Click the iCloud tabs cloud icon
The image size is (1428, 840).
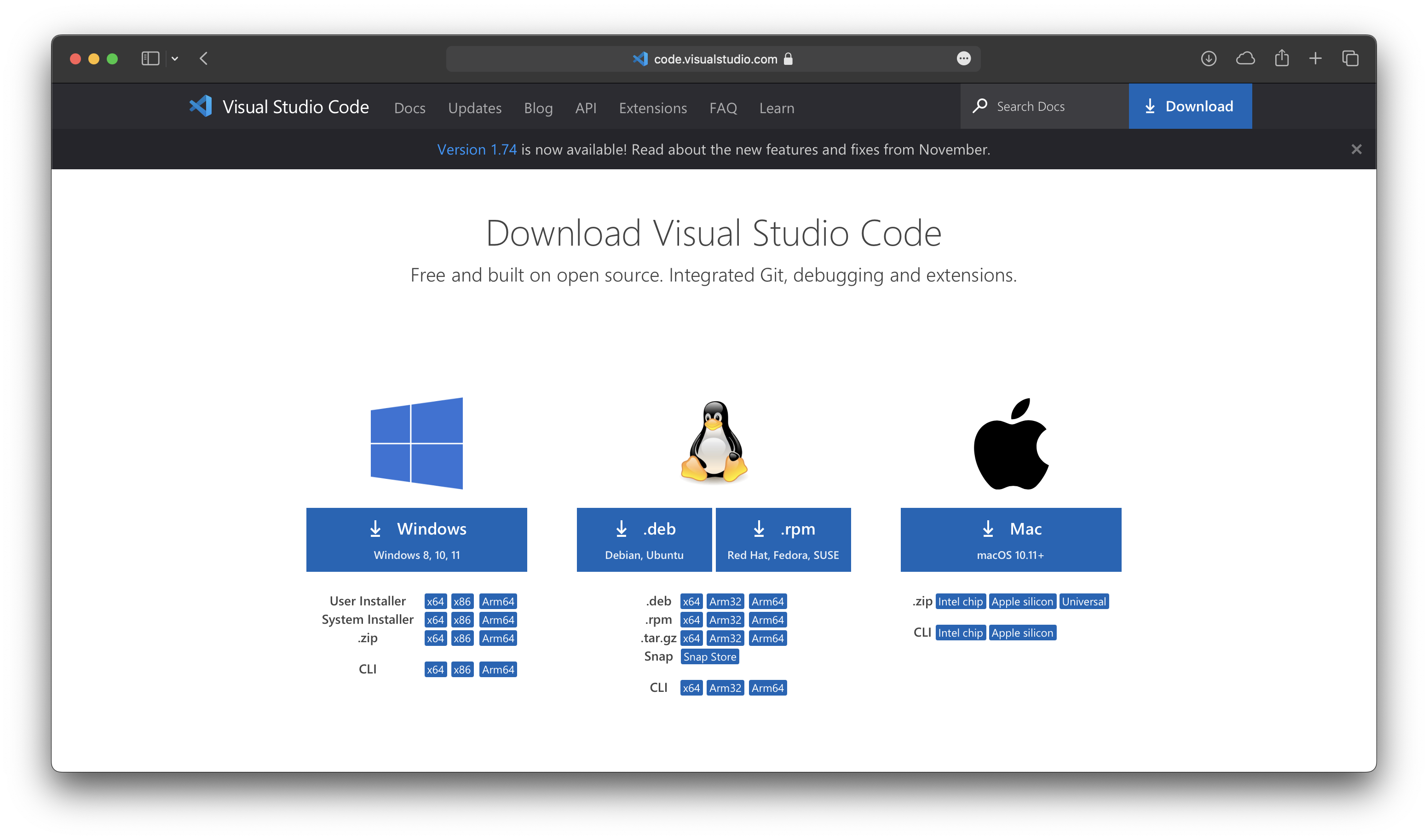(x=1245, y=58)
